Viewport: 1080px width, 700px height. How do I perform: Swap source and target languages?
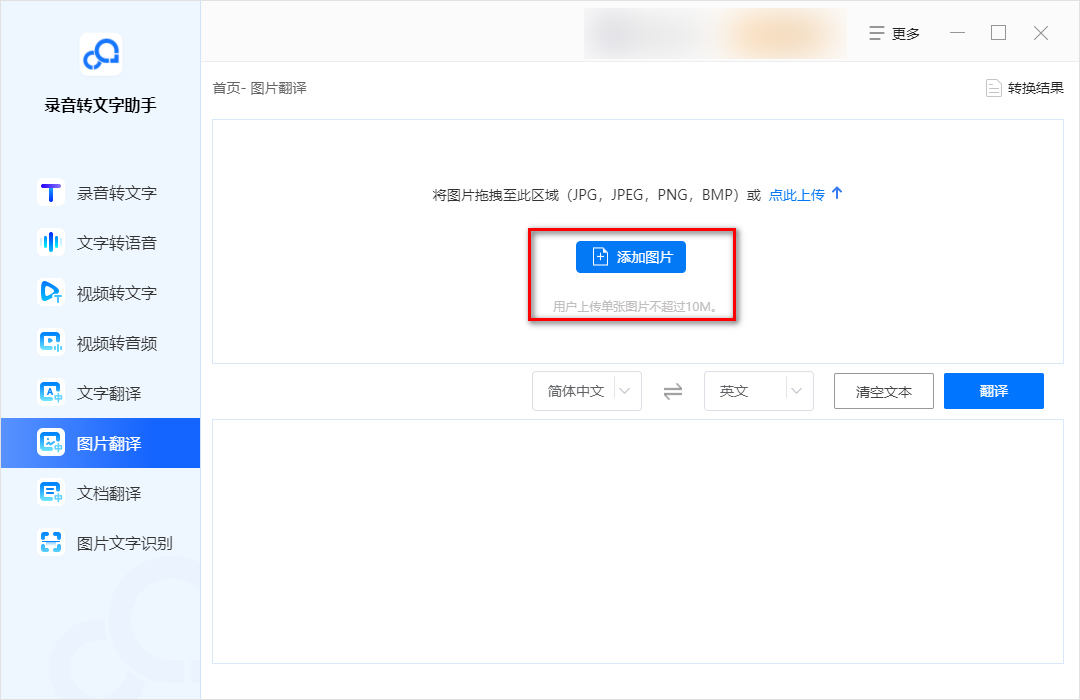pos(674,391)
